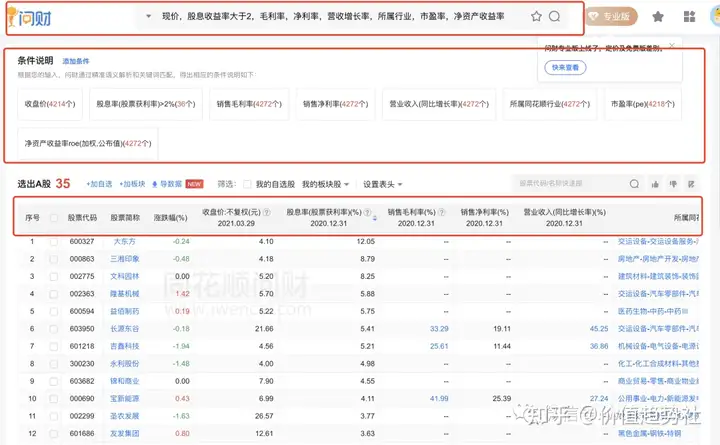Select the 收盘价 condition tag

click(x=50, y=104)
